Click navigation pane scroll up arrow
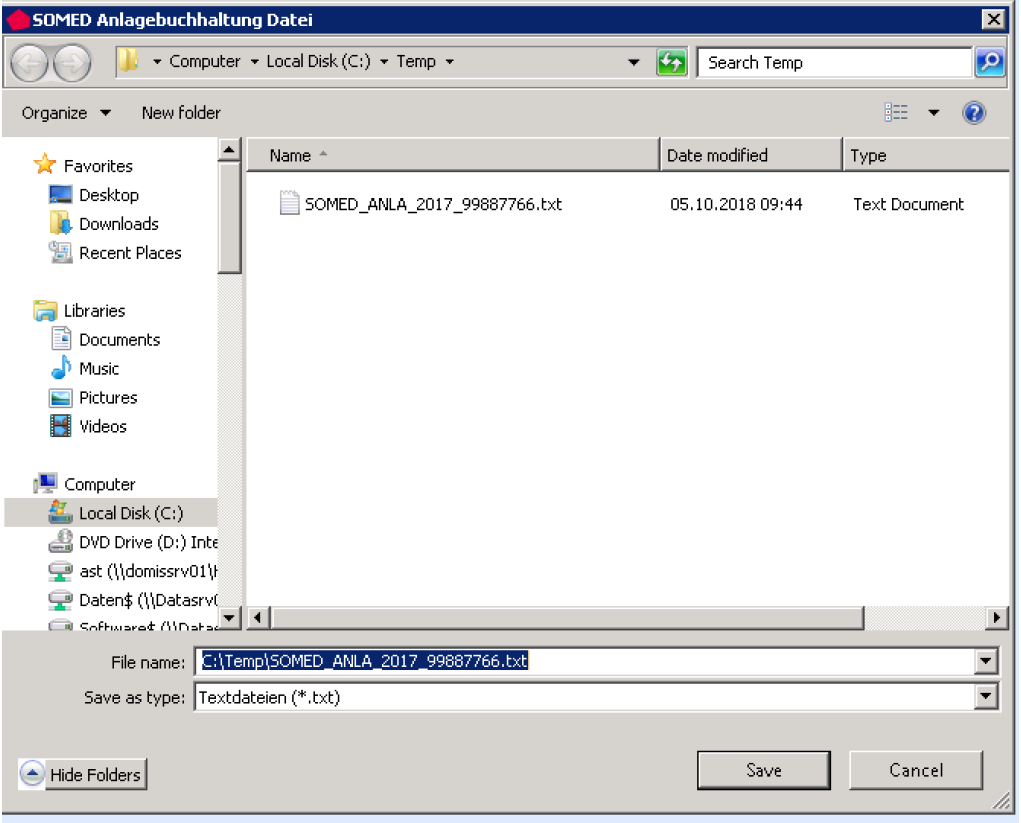This screenshot has height=823, width=1021. [x=229, y=150]
